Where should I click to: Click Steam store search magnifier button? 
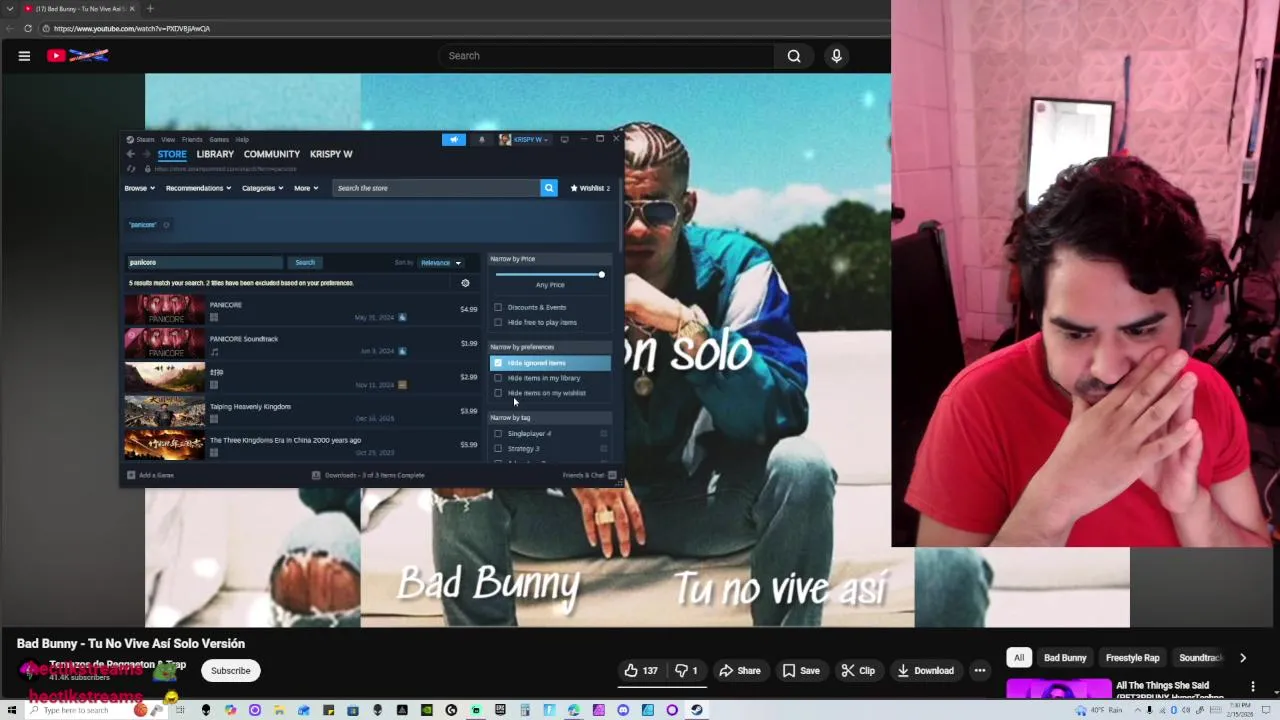(x=549, y=188)
